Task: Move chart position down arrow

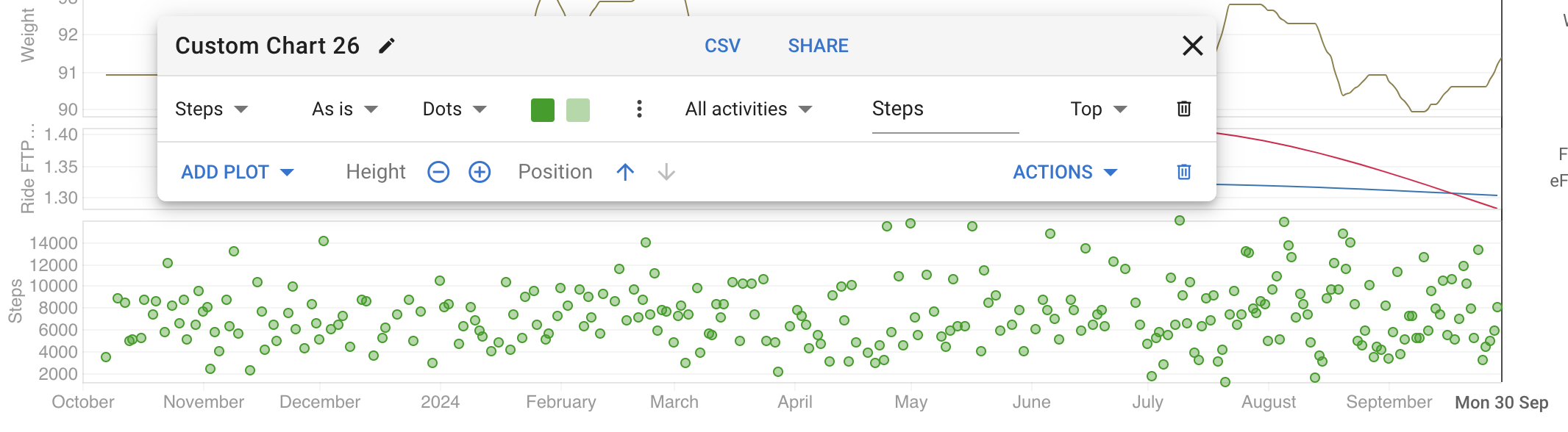Action: (x=666, y=172)
